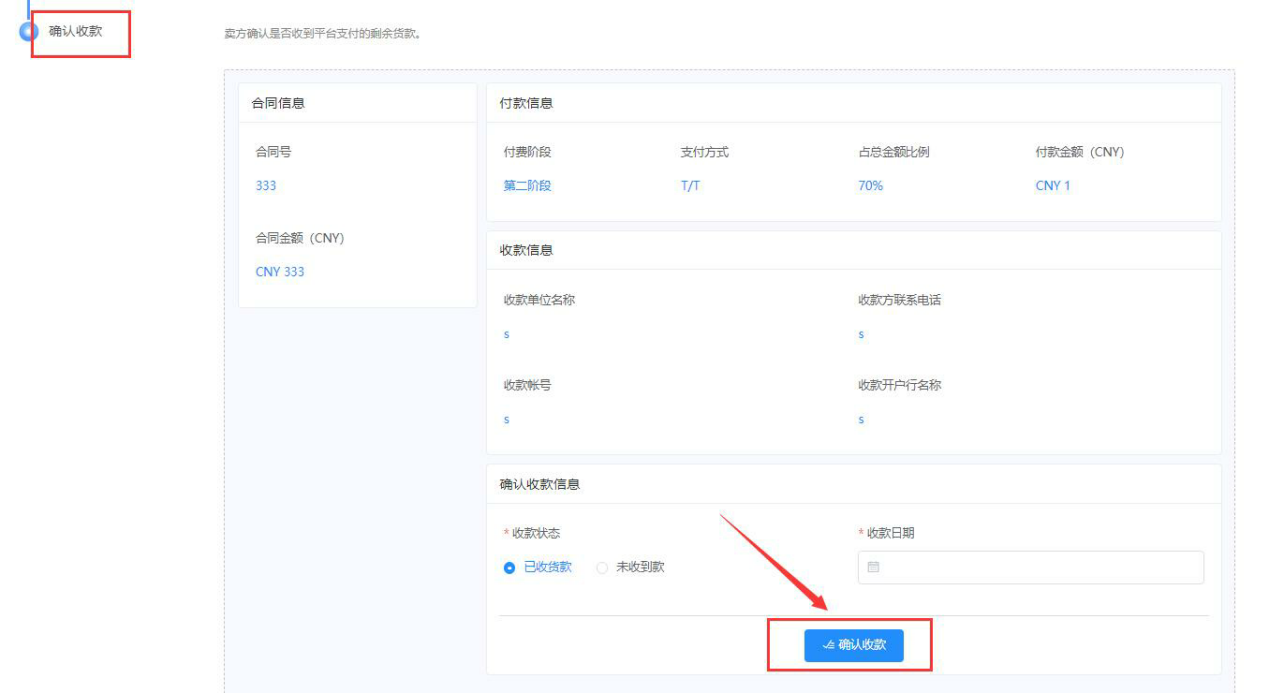1269x693 pixels.
Task: Click the 收款开户行名称 label
Action: (x=899, y=385)
